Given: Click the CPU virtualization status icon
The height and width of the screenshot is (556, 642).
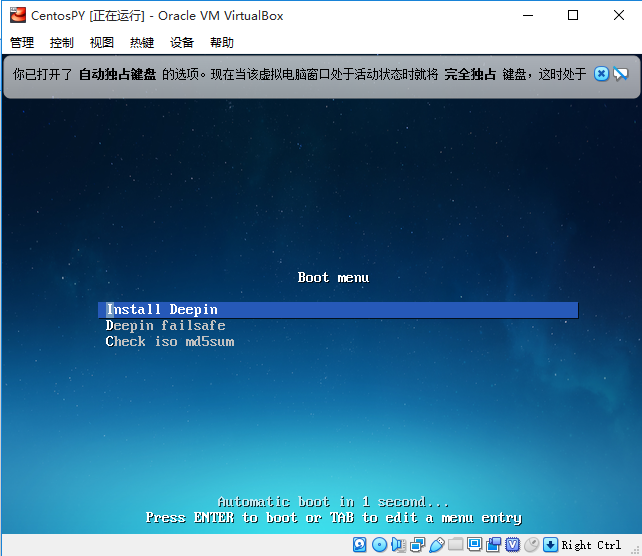Looking at the screenshot, I should tap(513, 545).
